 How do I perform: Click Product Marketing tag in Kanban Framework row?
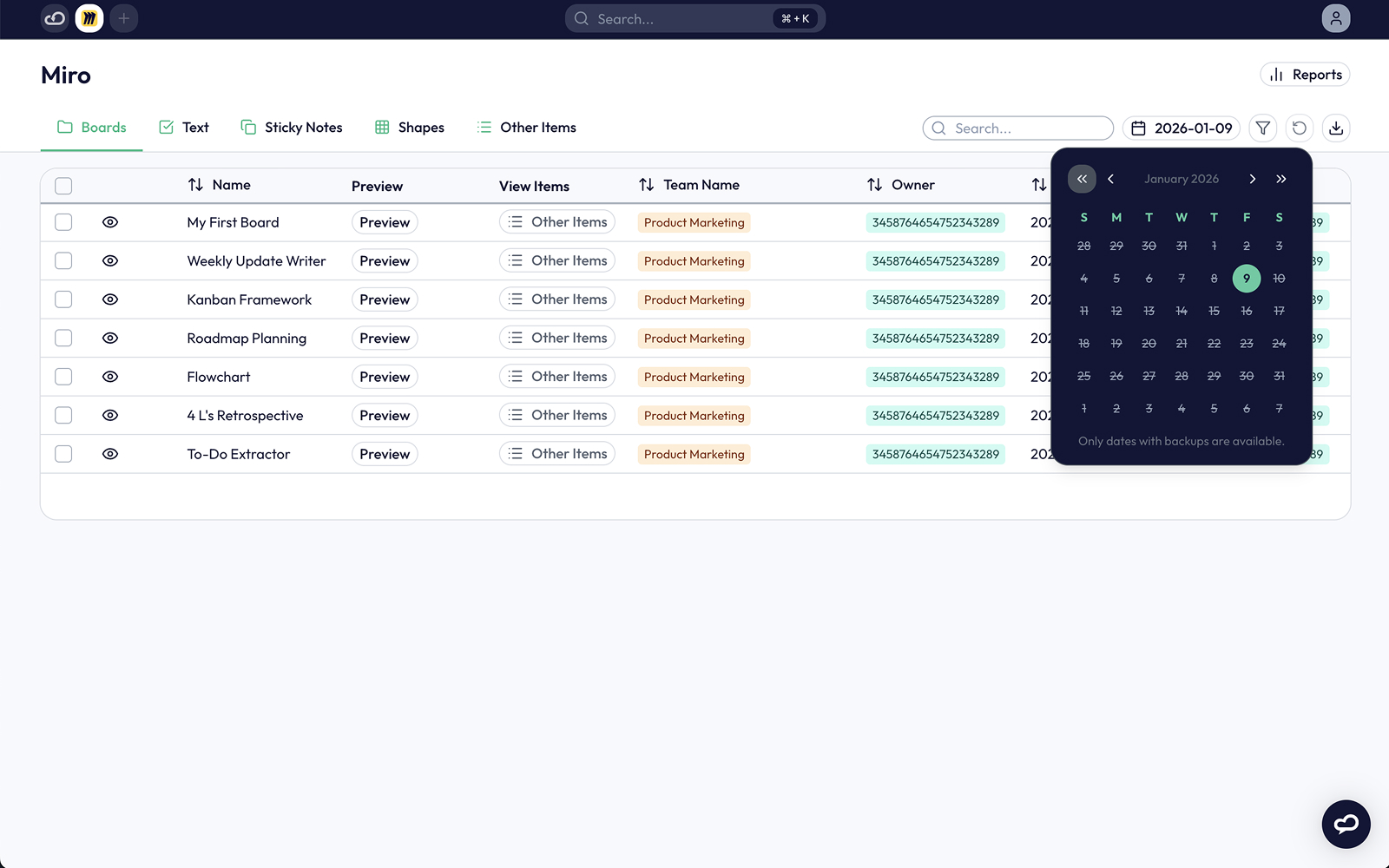(x=694, y=299)
